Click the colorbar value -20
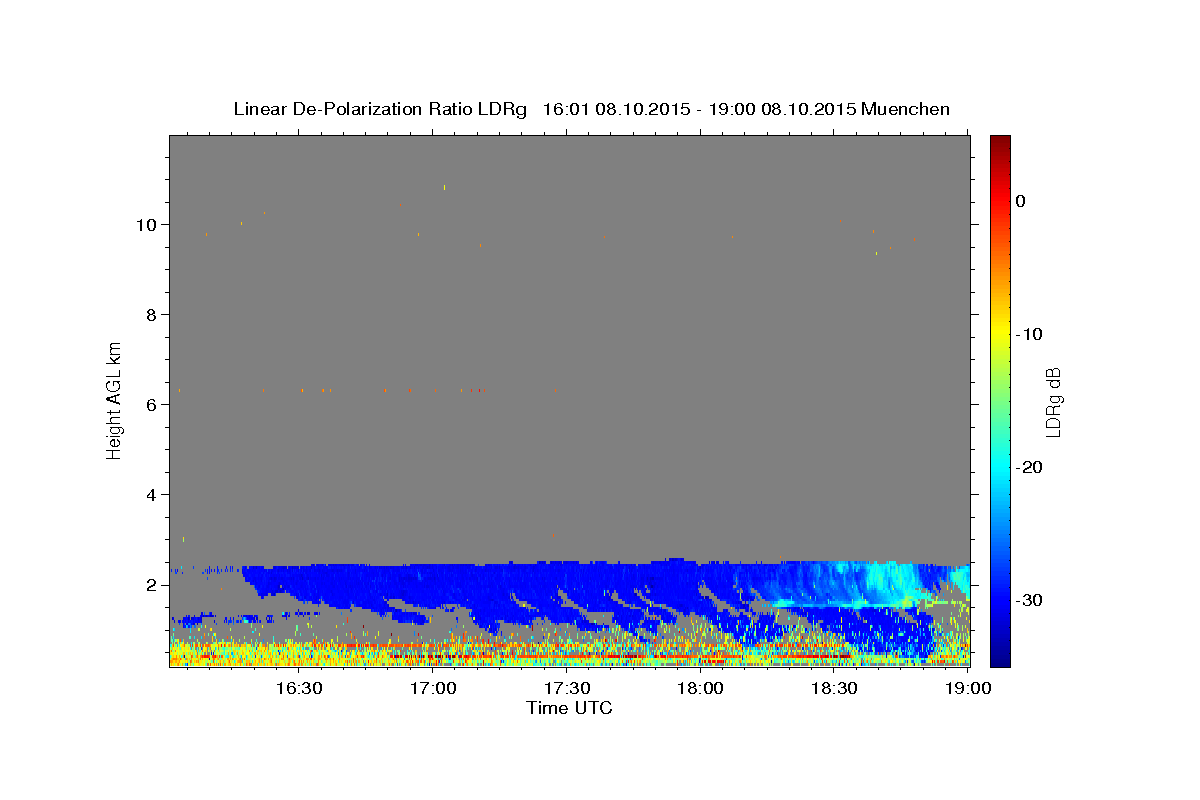Screen dimensions: 1200x800 click(1031, 467)
